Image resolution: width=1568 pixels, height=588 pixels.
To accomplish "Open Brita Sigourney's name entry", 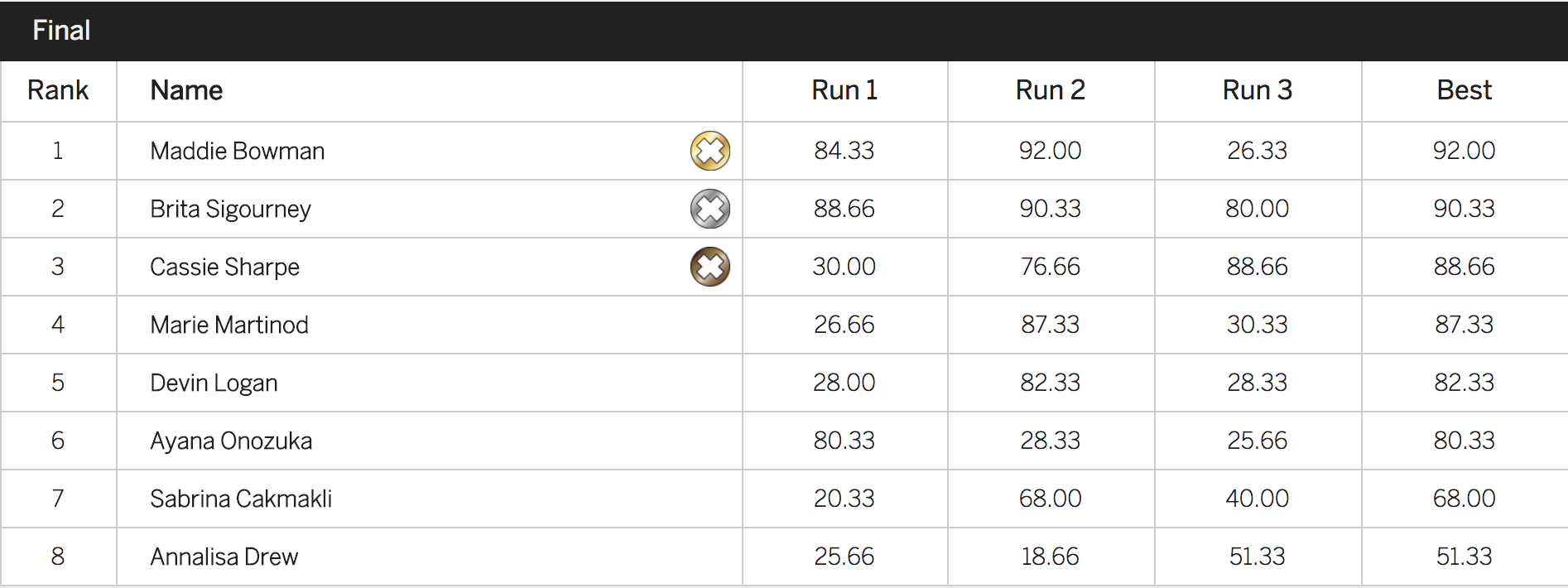I will pyautogui.click(x=230, y=209).
